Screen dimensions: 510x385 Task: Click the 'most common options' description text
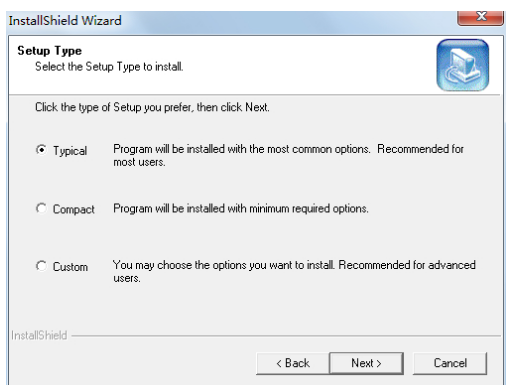[288, 155]
